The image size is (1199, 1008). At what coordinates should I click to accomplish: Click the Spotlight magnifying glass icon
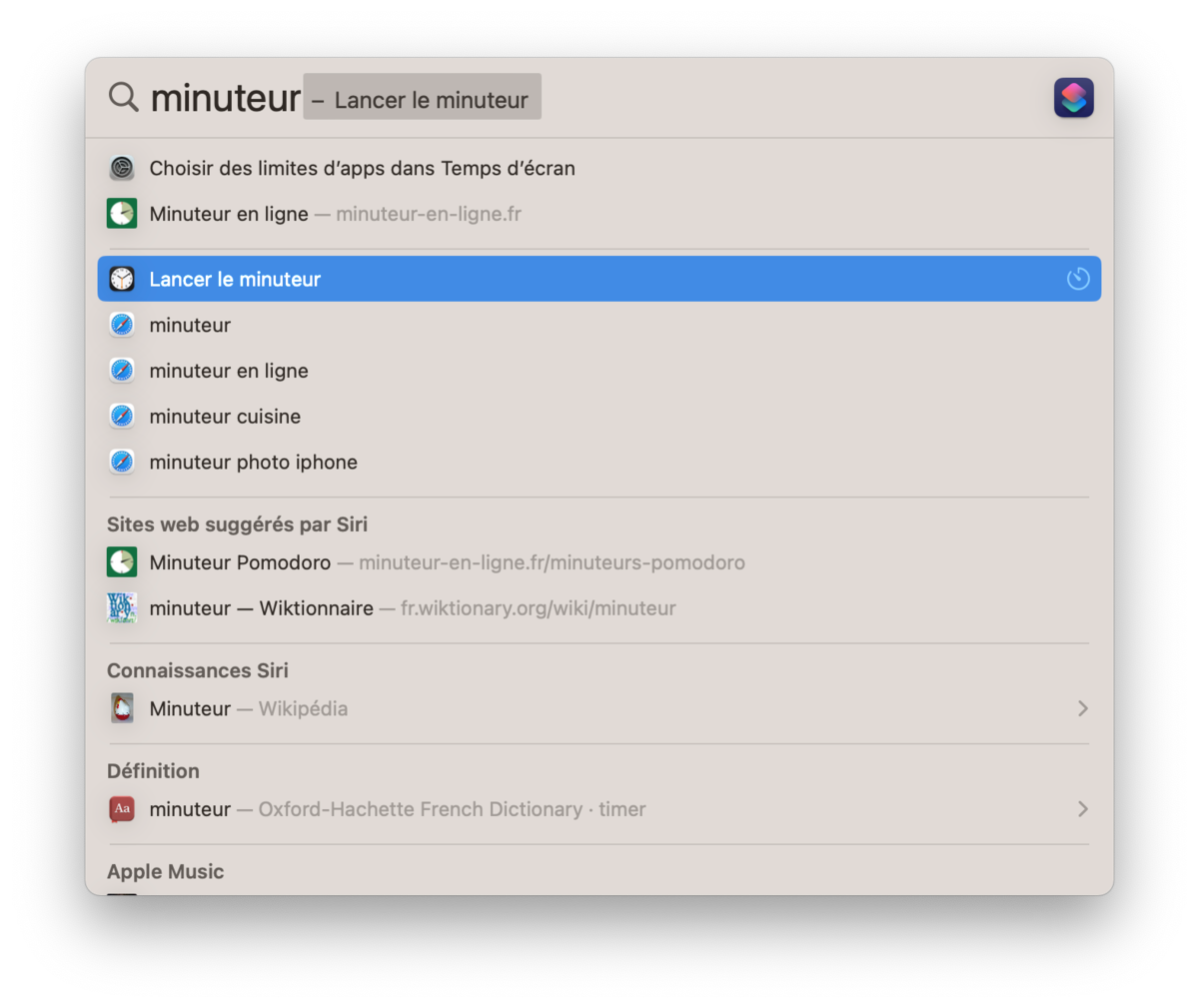coord(124,97)
